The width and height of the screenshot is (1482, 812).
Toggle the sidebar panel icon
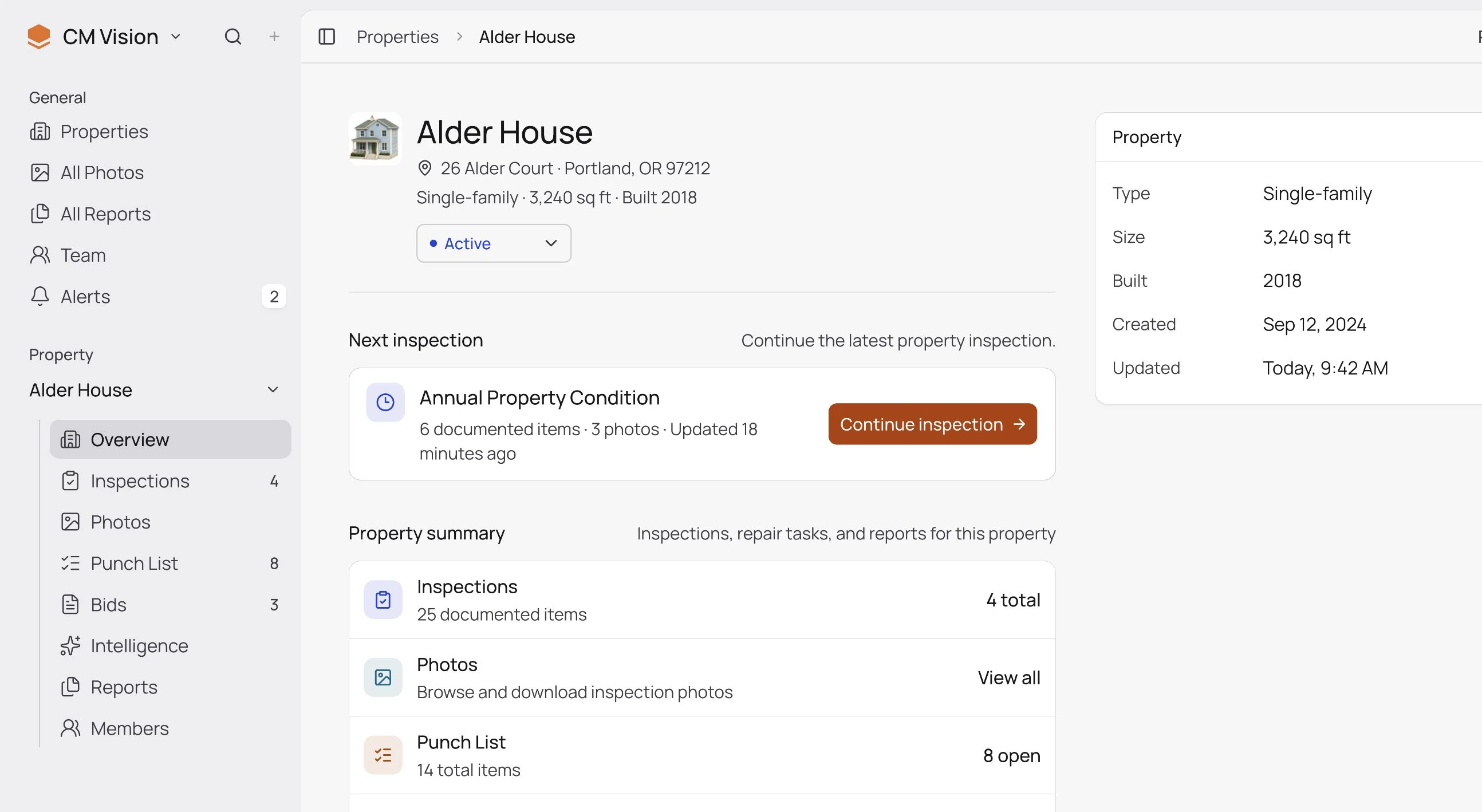point(327,36)
